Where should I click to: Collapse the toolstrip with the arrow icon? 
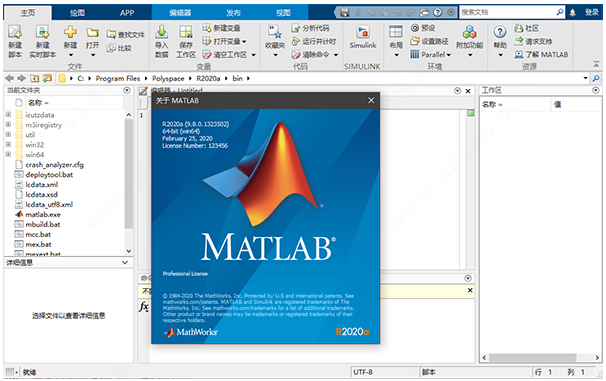coord(596,64)
